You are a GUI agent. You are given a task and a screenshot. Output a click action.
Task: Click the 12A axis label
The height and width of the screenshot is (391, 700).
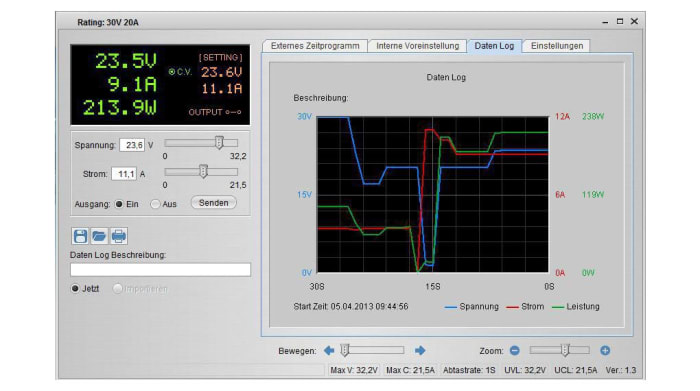(562, 116)
